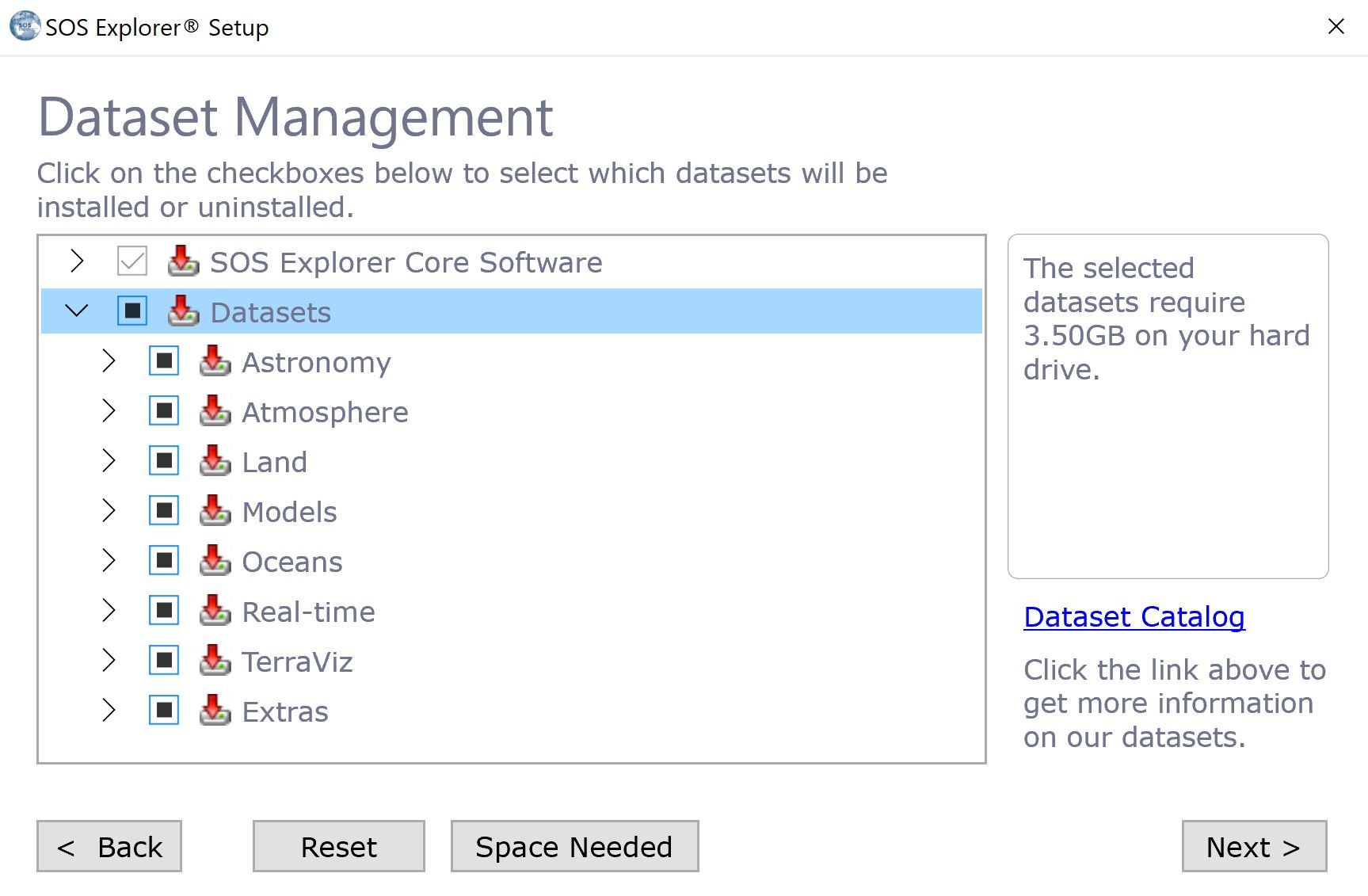The image size is (1368, 896).
Task: Toggle the Land checkbox
Action: point(164,460)
